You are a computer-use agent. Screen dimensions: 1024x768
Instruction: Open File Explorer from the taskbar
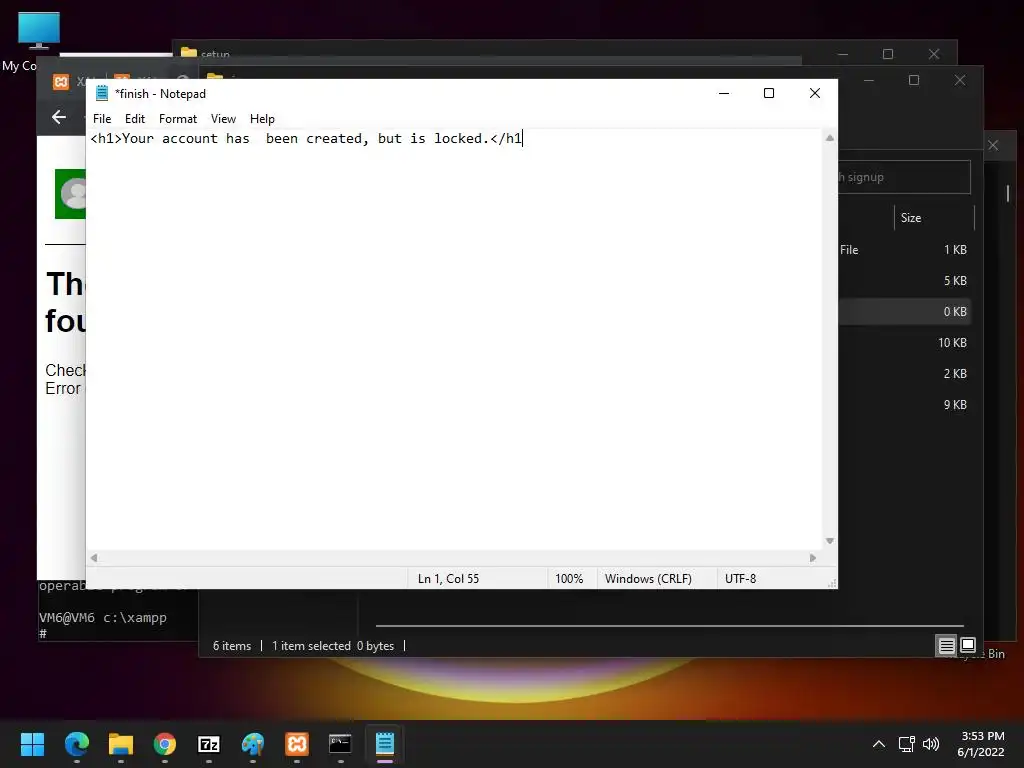click(x=121, y=744)
